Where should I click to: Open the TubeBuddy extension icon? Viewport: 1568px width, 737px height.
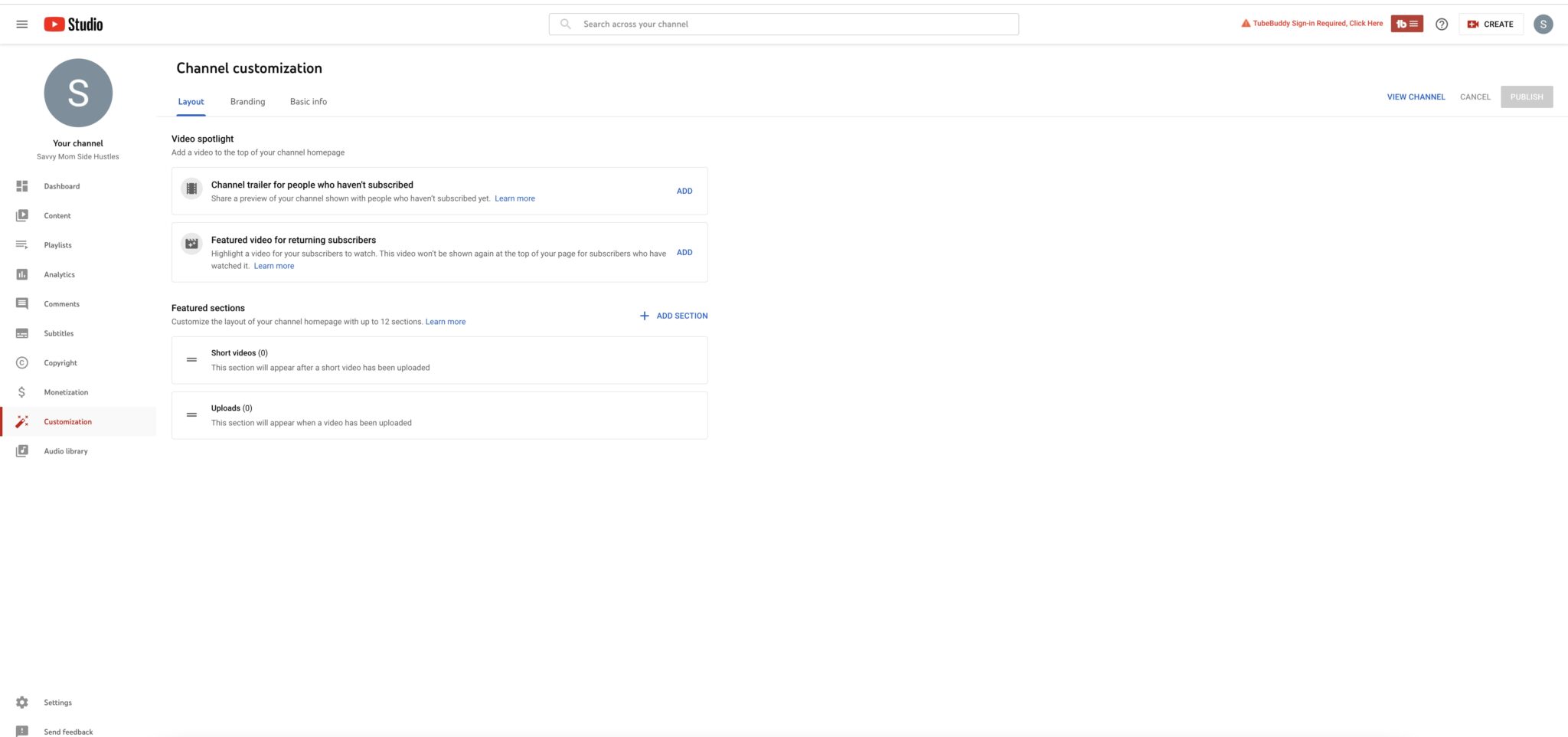coord(1406,24)
